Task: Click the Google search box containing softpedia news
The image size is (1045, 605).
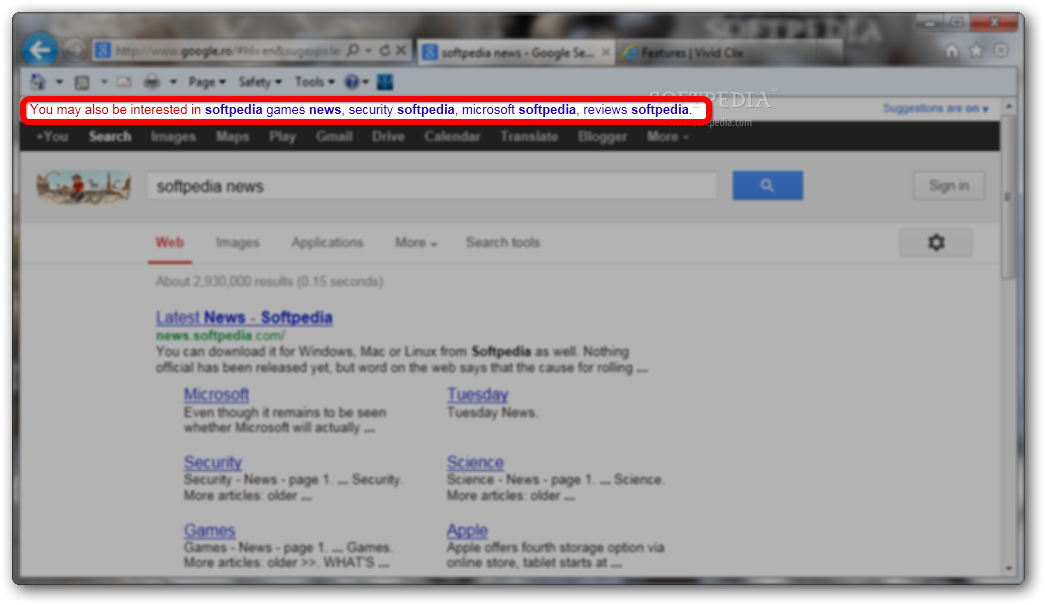Action: coord(432,186)
